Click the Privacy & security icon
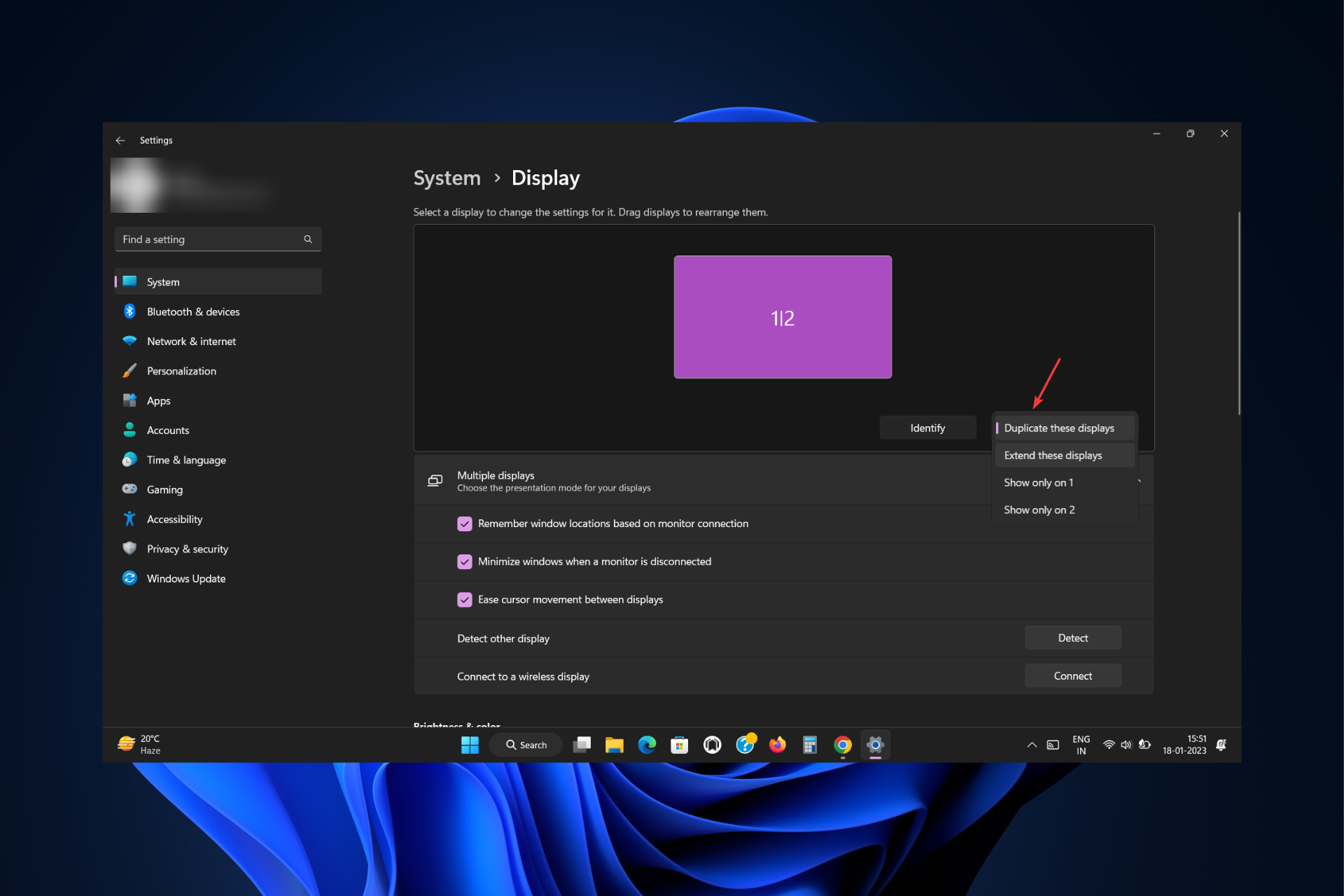 coord(130,549)
